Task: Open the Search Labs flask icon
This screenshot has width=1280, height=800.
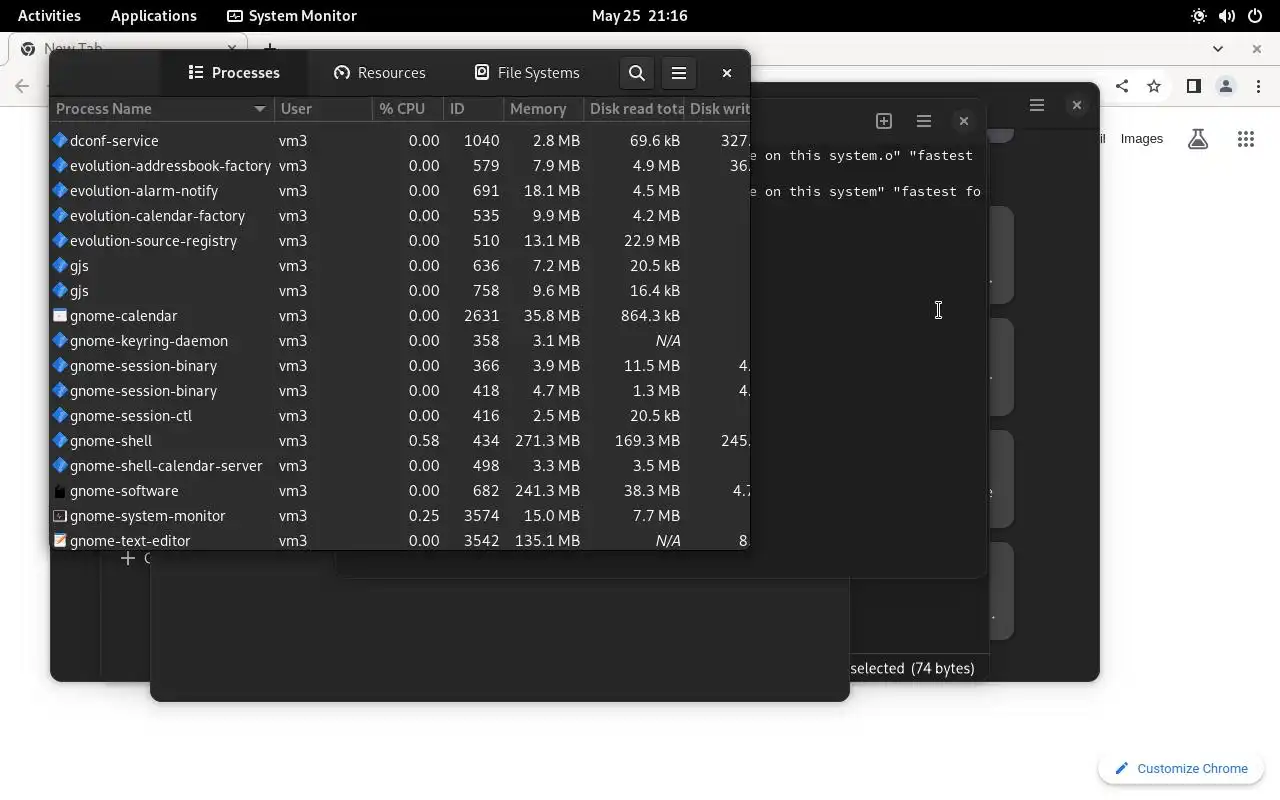Action: (x=1198, y=139)
